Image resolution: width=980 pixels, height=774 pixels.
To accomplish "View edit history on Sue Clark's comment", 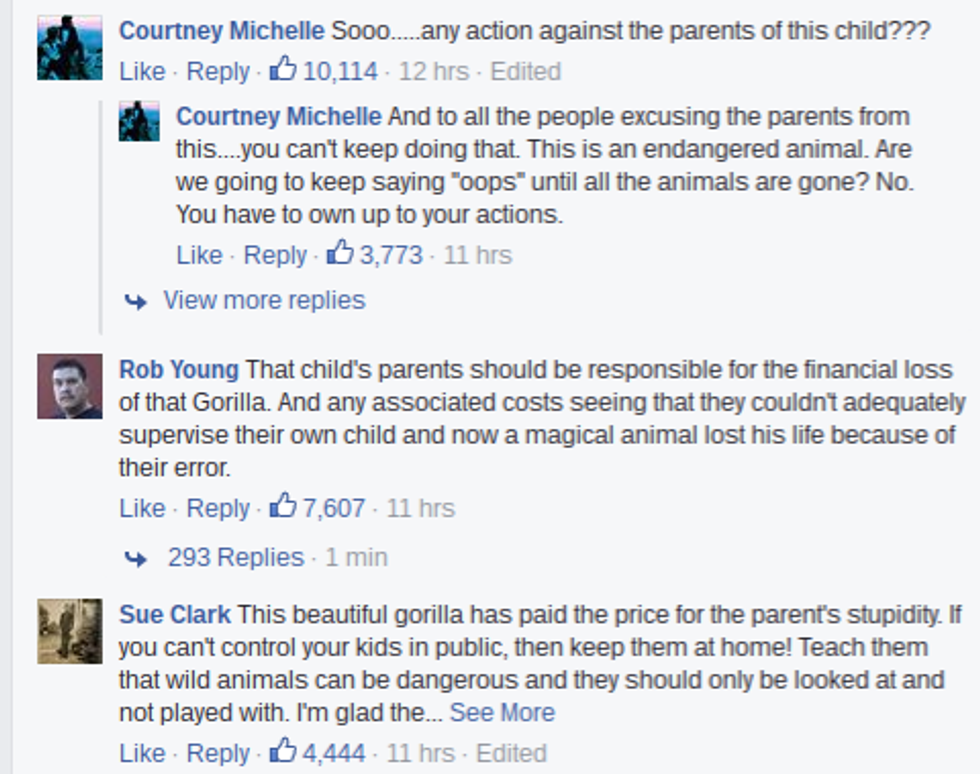I will click(x=511, y=752).
